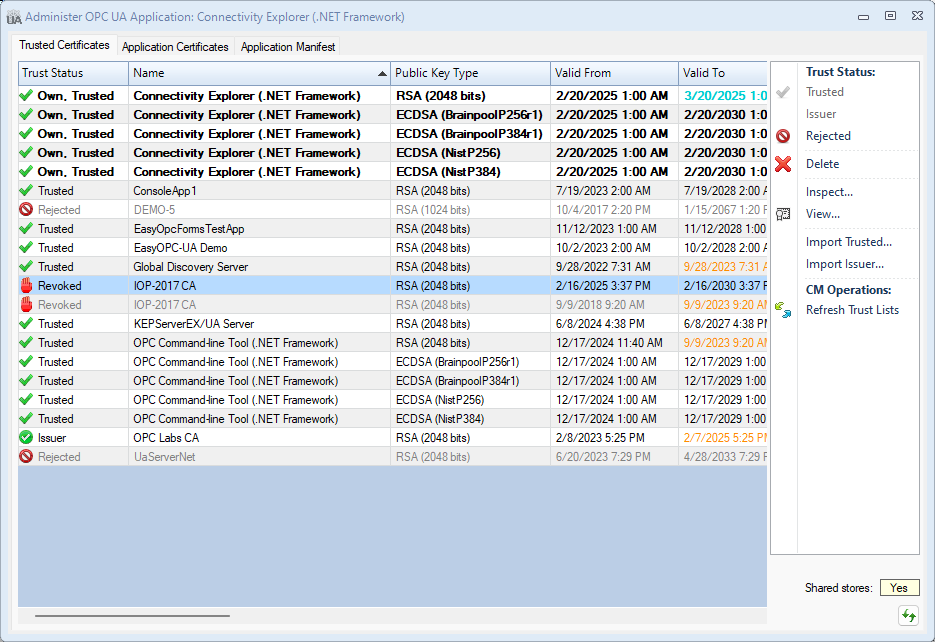Toggle Shared stores from Yes to No

899,587
